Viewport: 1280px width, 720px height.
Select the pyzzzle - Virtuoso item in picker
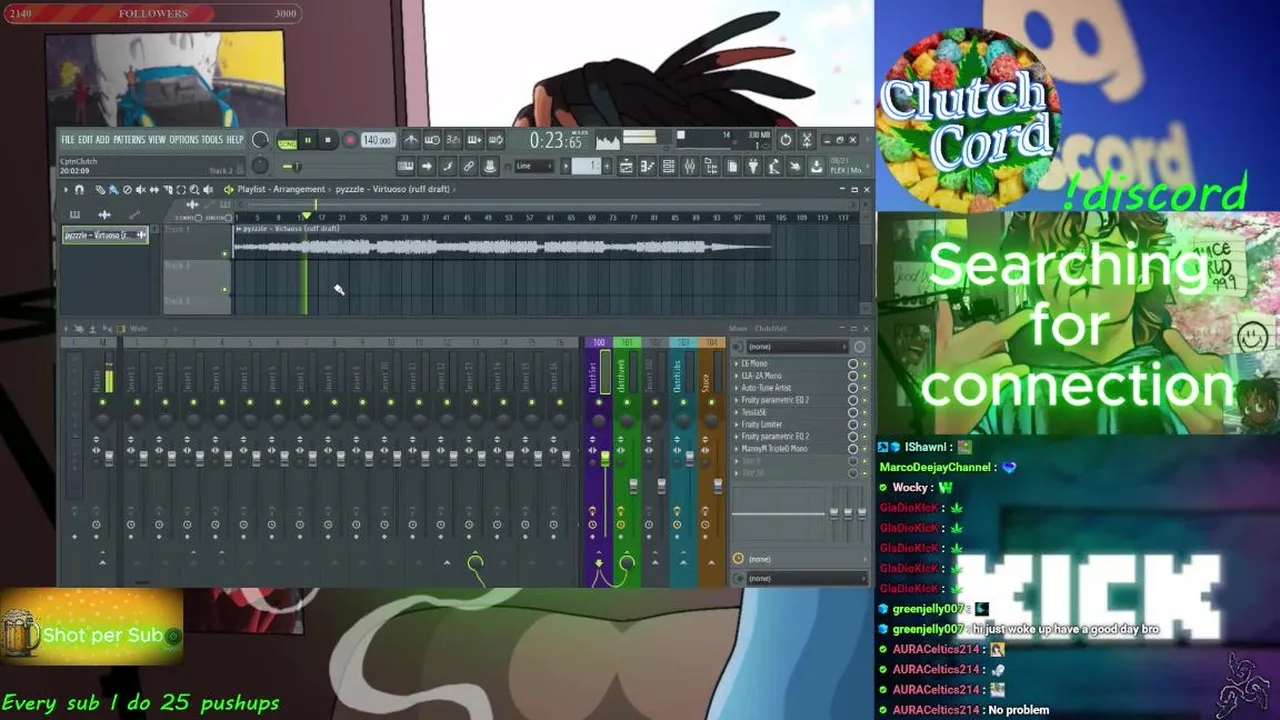pos(105,235)
